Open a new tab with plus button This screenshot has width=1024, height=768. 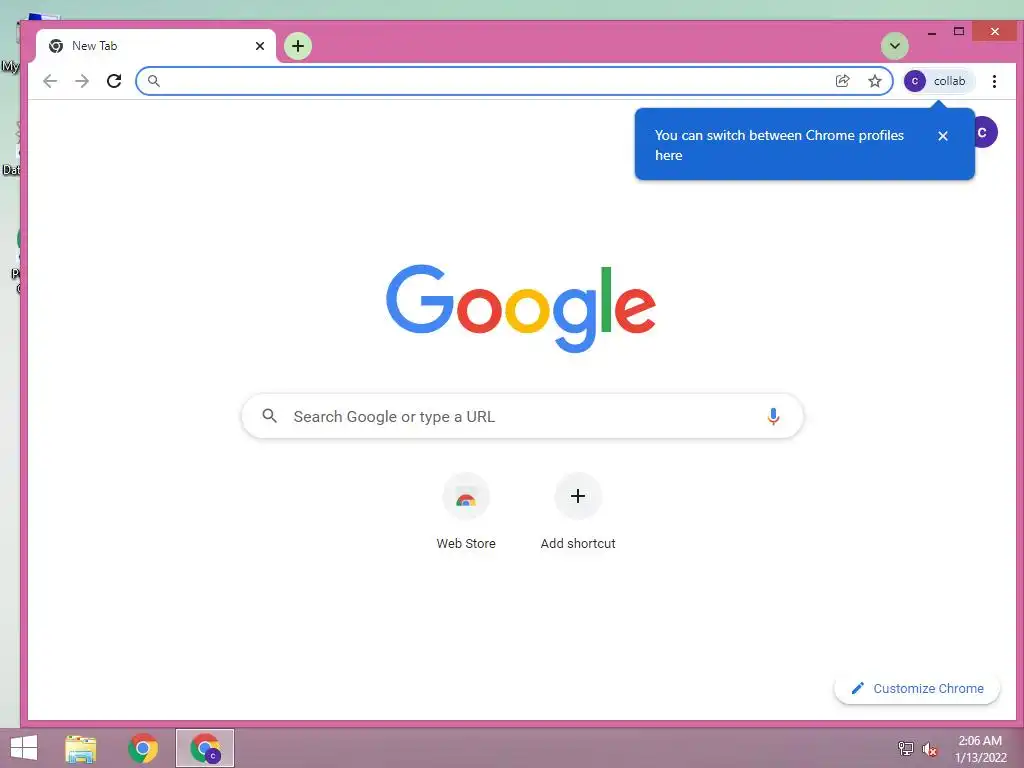(x=298, y=46)
